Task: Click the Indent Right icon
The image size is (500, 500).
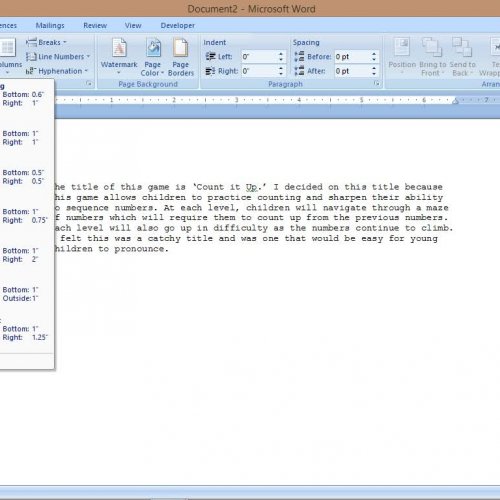Action: (x=210, y=71)
